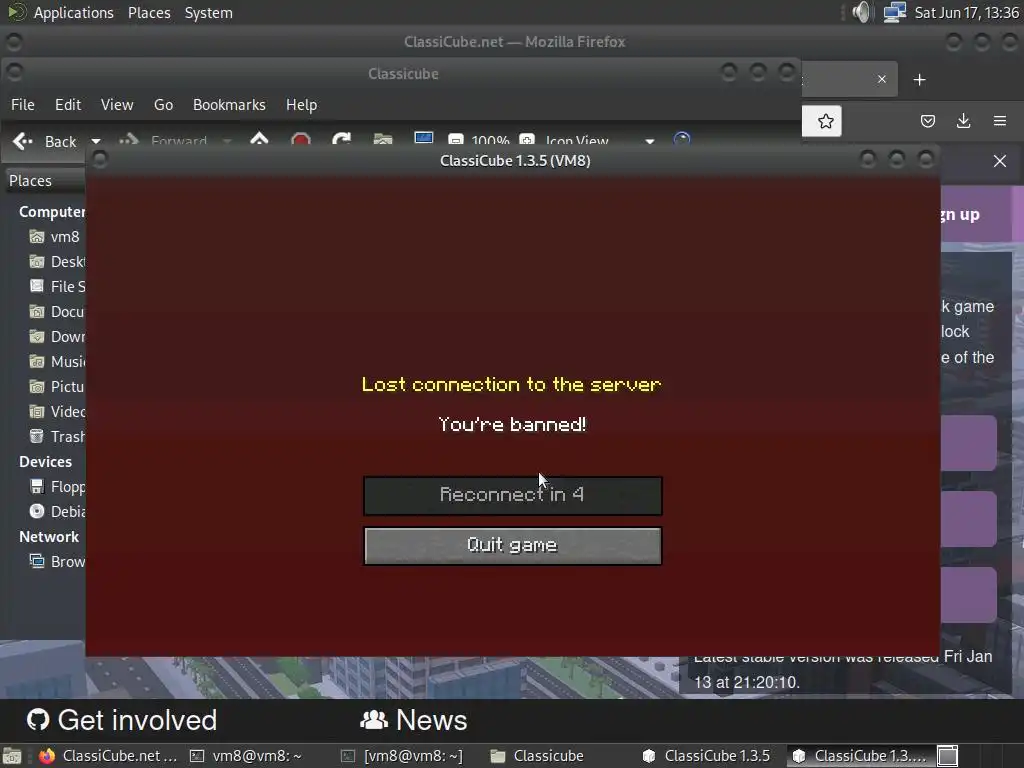Open the Places menu in top panel
The height and width of the screenshot is (768, 1024).
149,12
